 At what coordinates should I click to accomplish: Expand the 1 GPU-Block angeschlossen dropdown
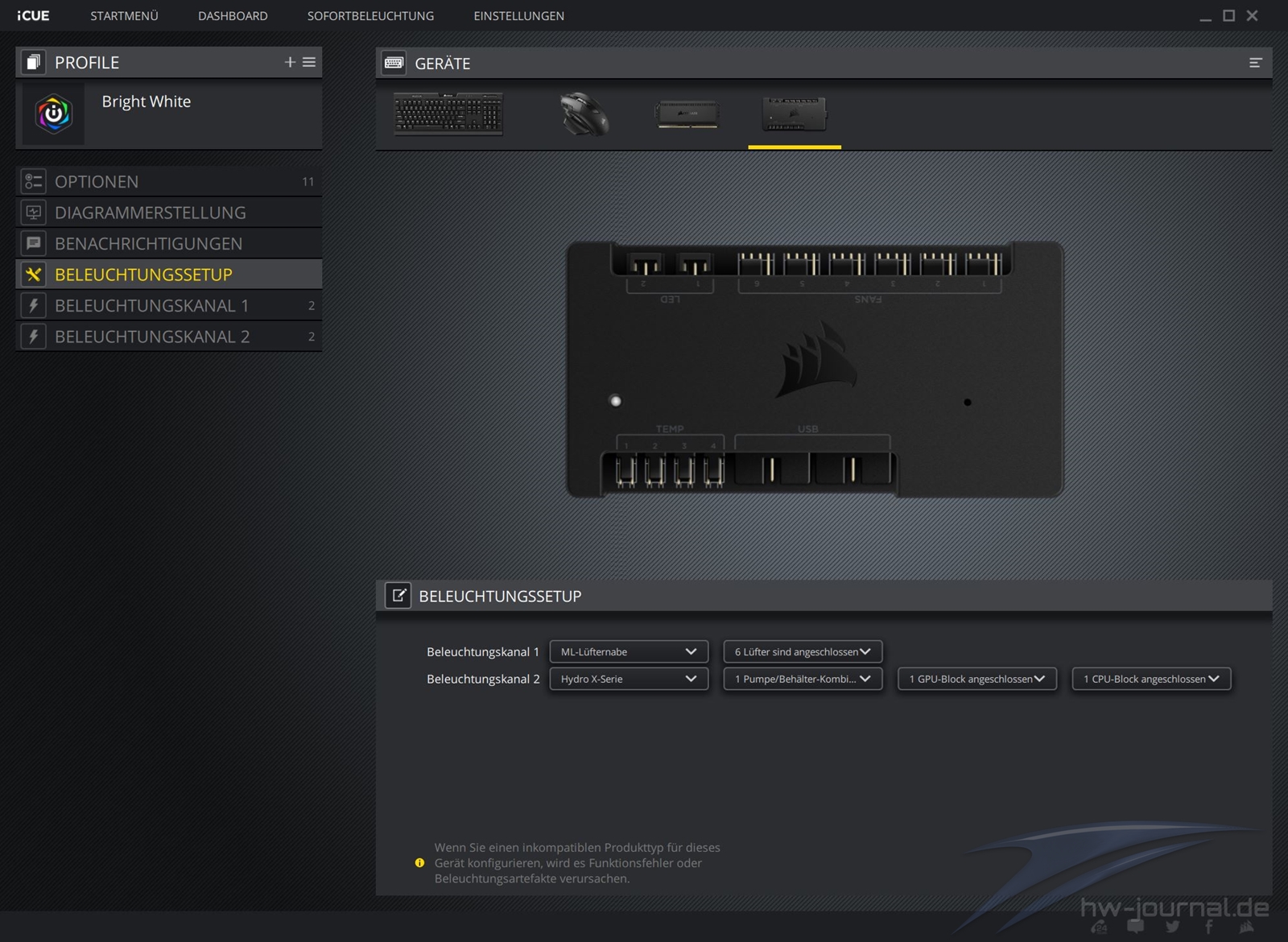pyautogui.click(x=976, y=679)
